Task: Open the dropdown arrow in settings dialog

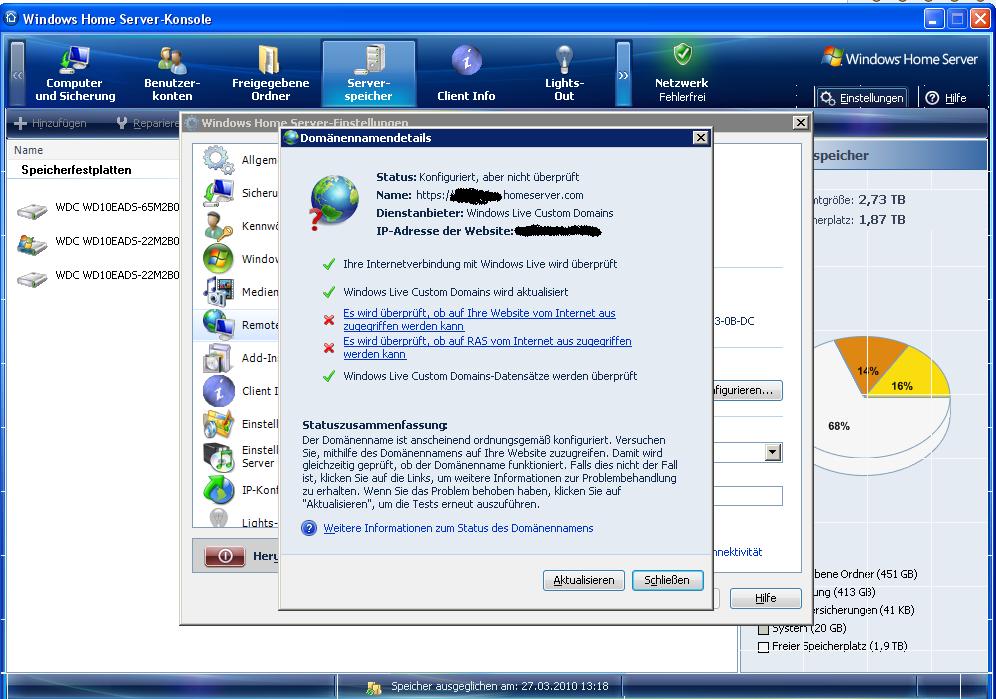Action: (772, 452)
